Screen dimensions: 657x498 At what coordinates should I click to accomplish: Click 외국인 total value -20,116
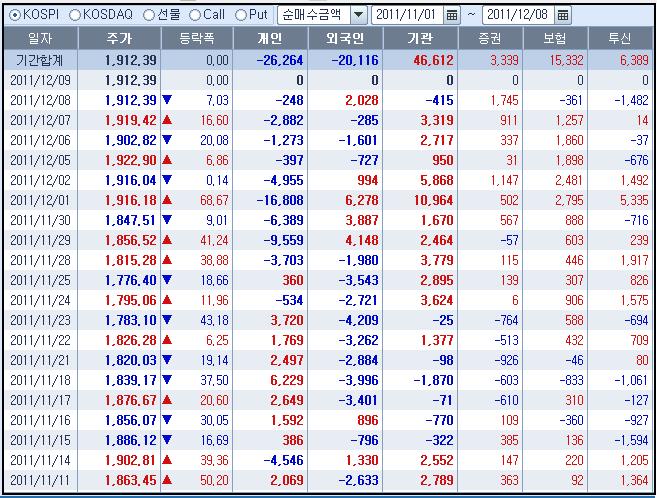355,60
